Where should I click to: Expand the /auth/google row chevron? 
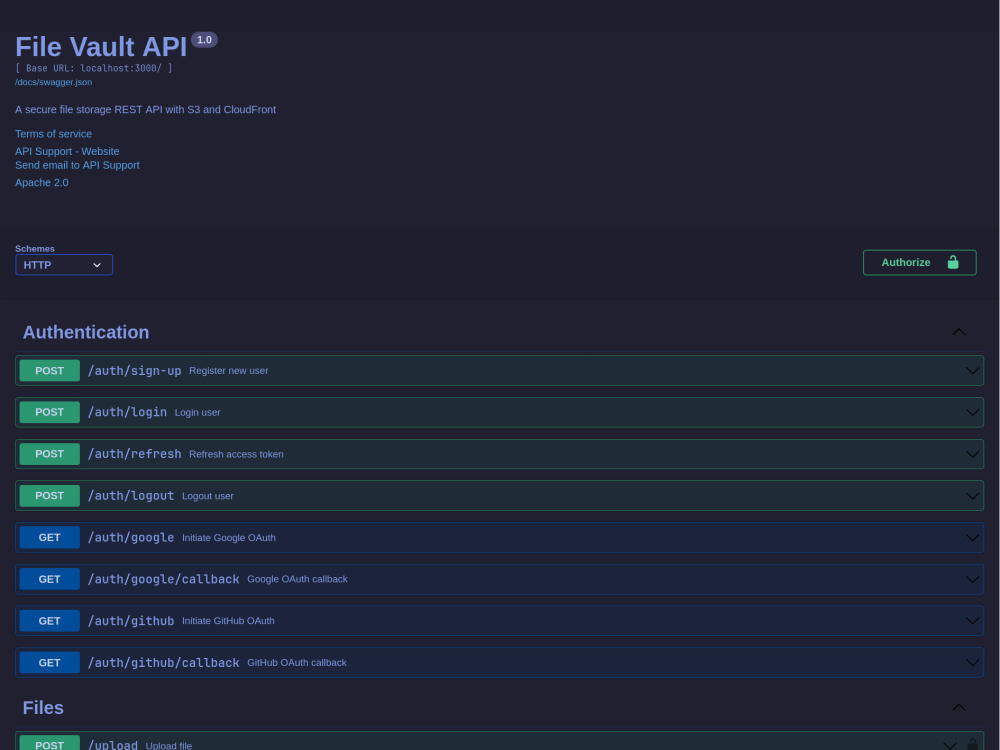coord(972,538)
